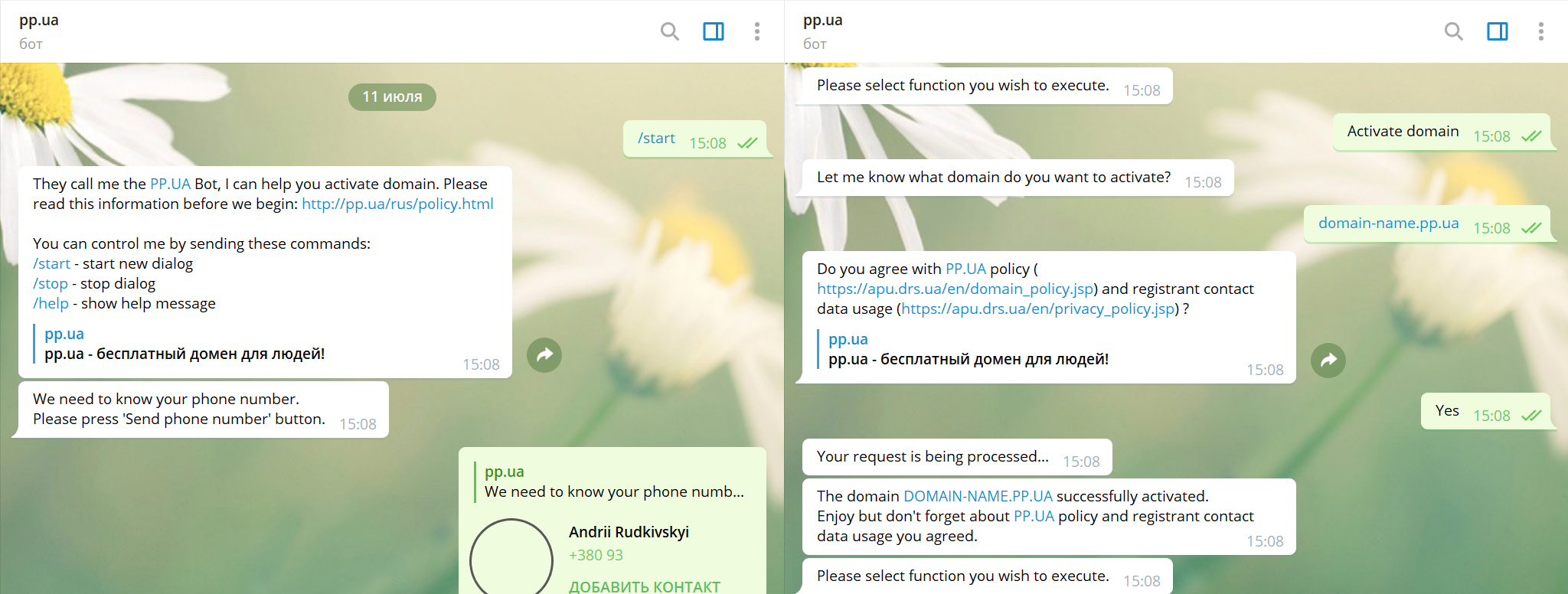Click the /help command link
This screenshot has height=594, width=1568.
51,304
